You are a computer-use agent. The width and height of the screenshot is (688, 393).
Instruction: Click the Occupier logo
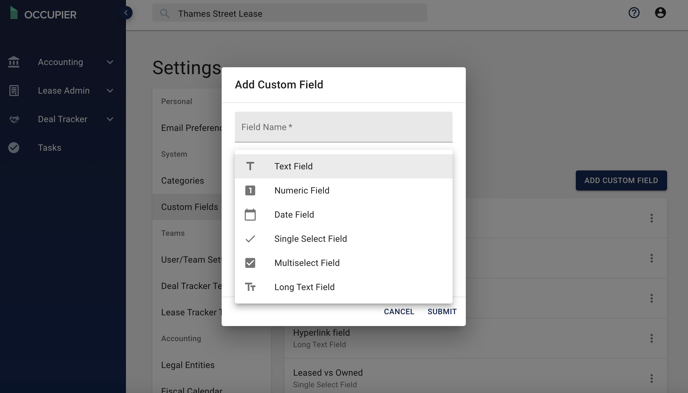[43, 14]
